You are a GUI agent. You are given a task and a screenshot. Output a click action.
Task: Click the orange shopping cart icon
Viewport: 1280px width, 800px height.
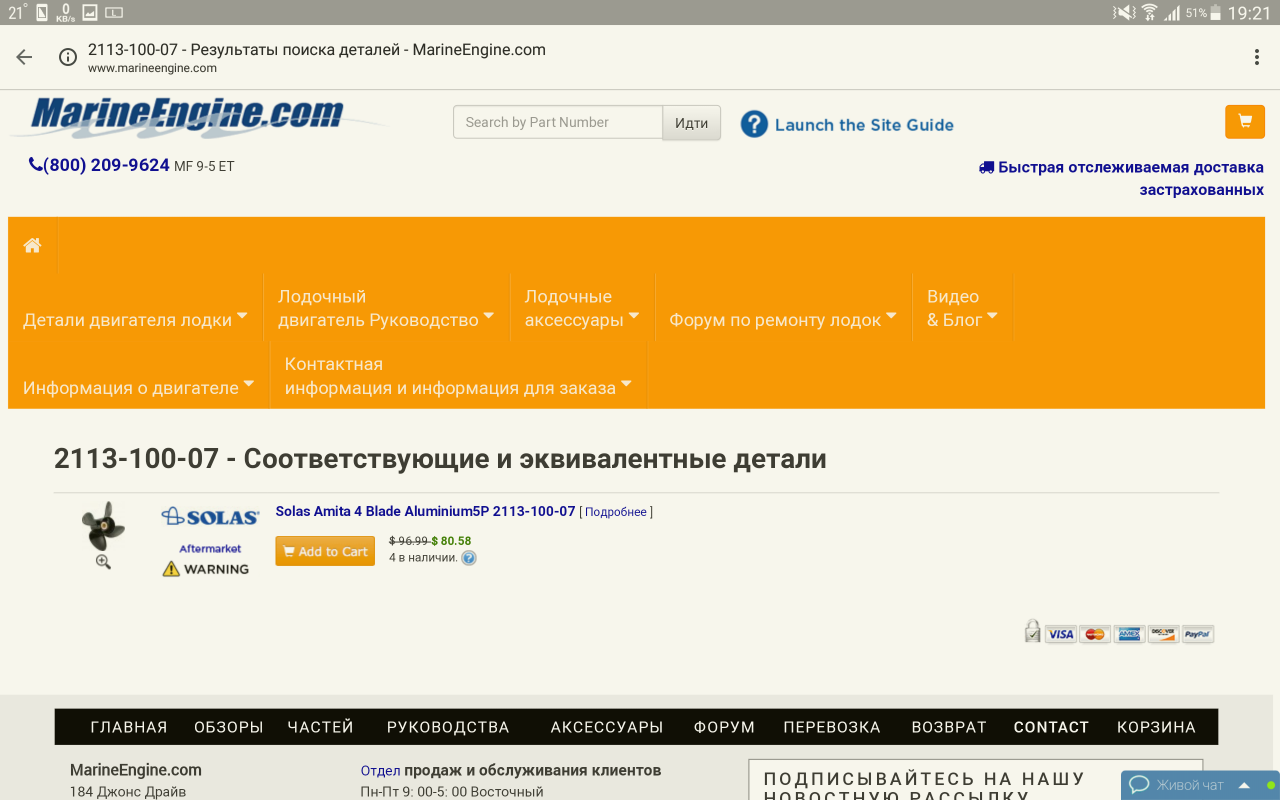coord(1244,122)
